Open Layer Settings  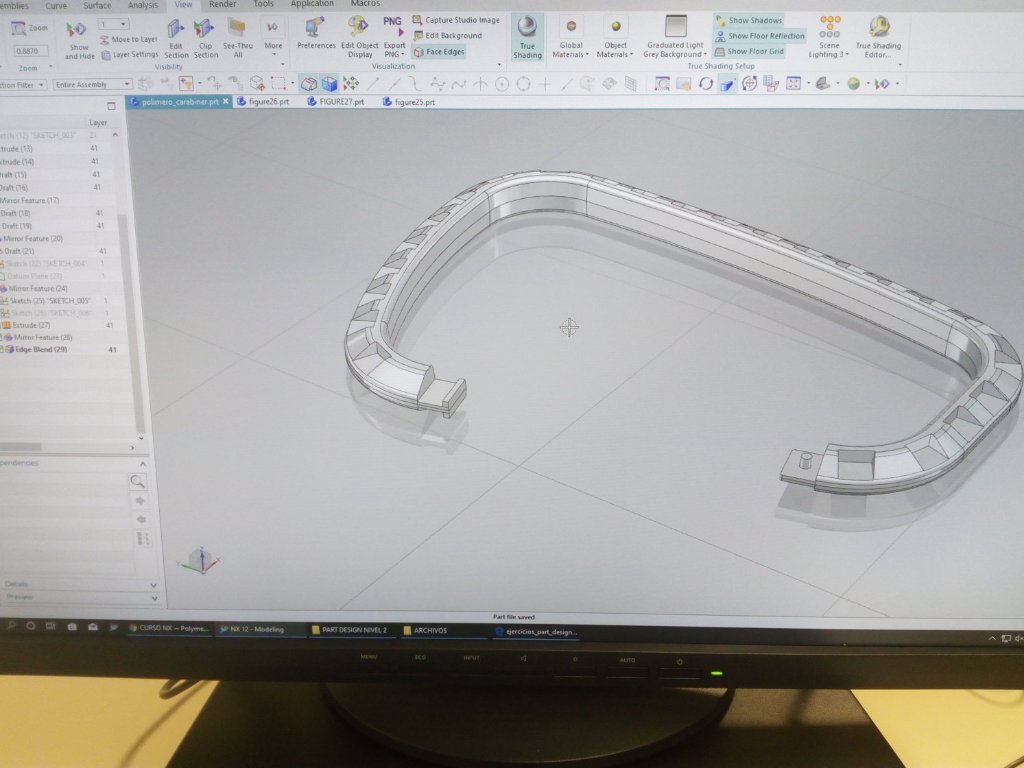(130, 55)
